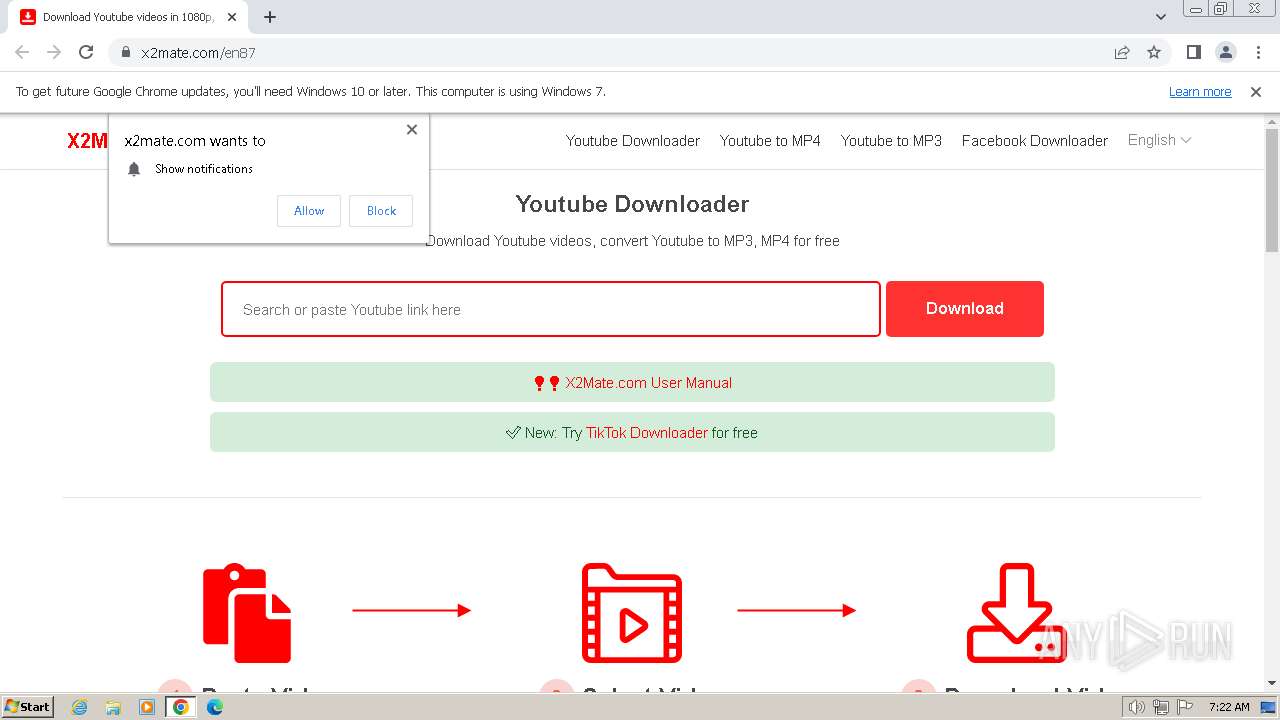Click the paste clipboard step icon
The width and height of the screenshot is (1280, 720).
tap(247, 613)
